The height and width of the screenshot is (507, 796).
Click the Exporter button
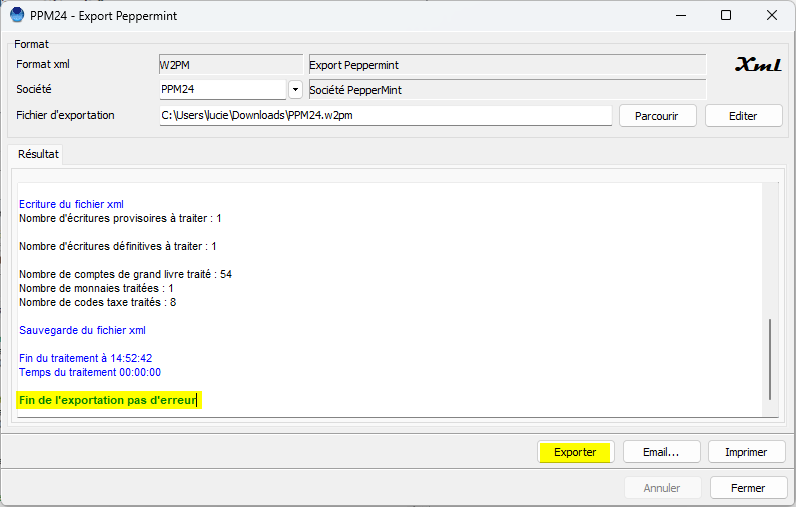tap(576, 452)
